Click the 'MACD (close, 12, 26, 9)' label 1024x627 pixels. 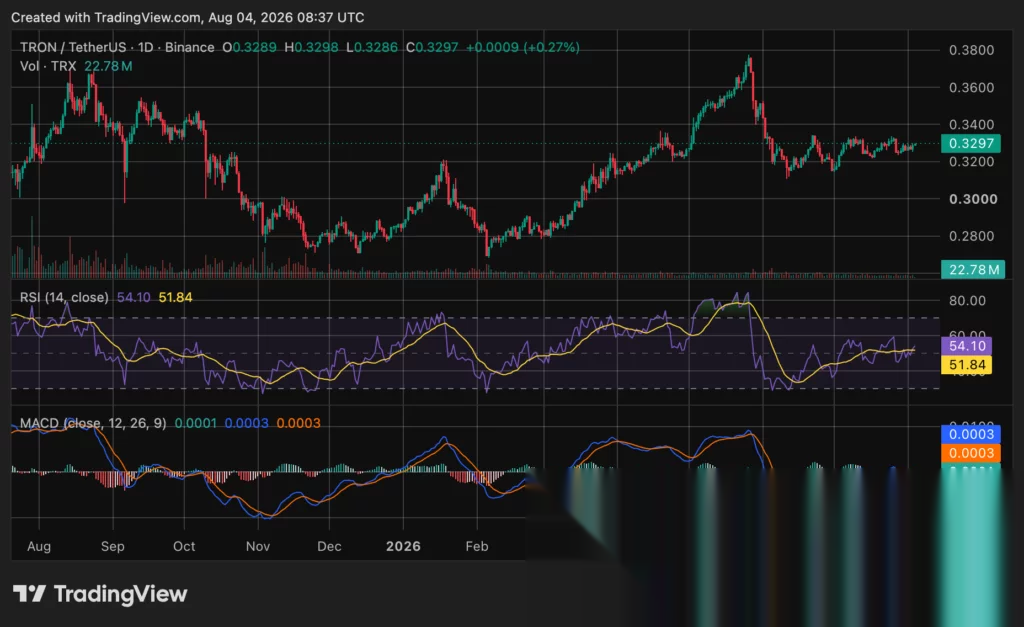click(93, 423)
